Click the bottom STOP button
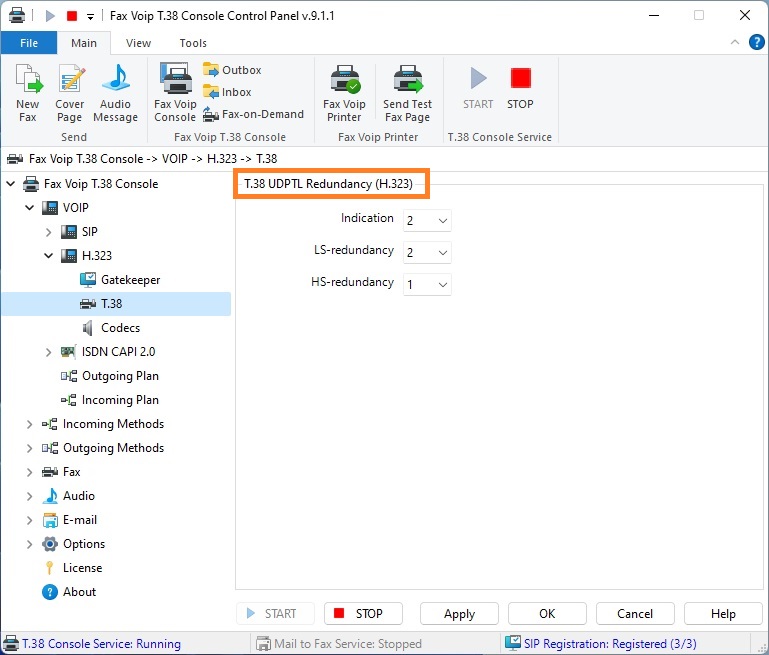This screenshot has width=769, height=655. (x=363, y=614)
